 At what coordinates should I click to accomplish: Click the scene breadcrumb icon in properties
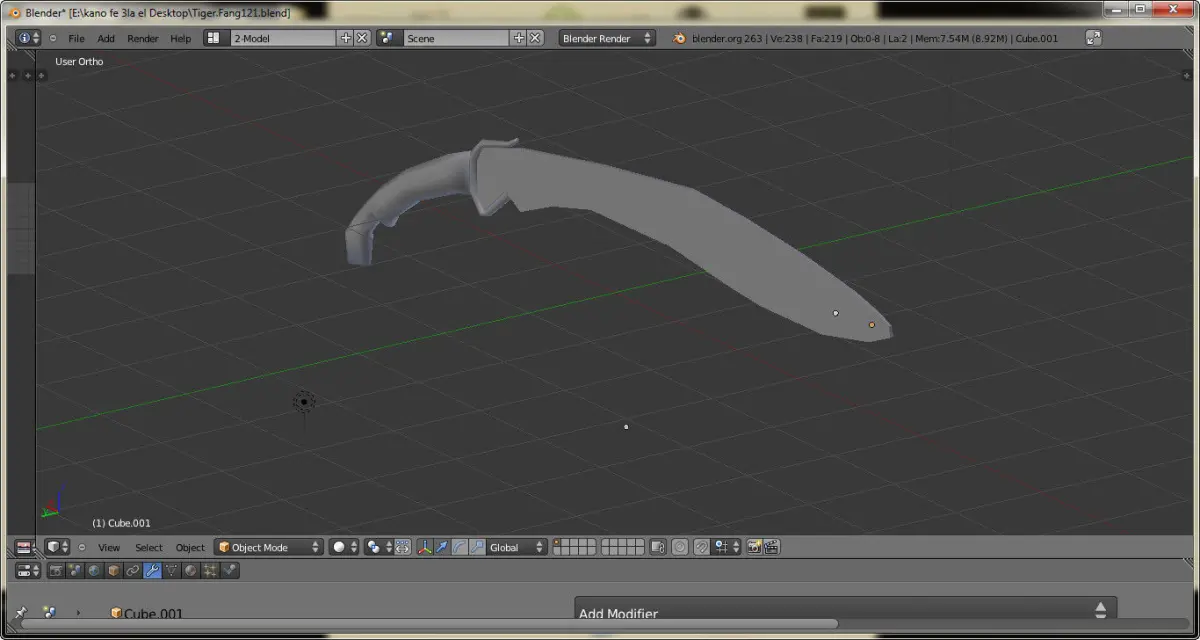[49, 613]
